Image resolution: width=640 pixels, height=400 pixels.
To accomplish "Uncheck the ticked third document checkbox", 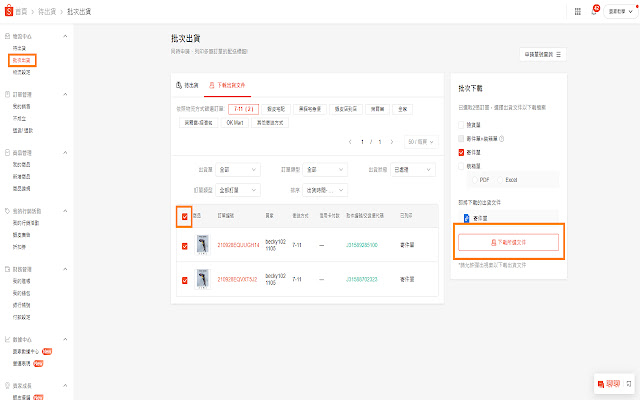I will pos(461,152).
